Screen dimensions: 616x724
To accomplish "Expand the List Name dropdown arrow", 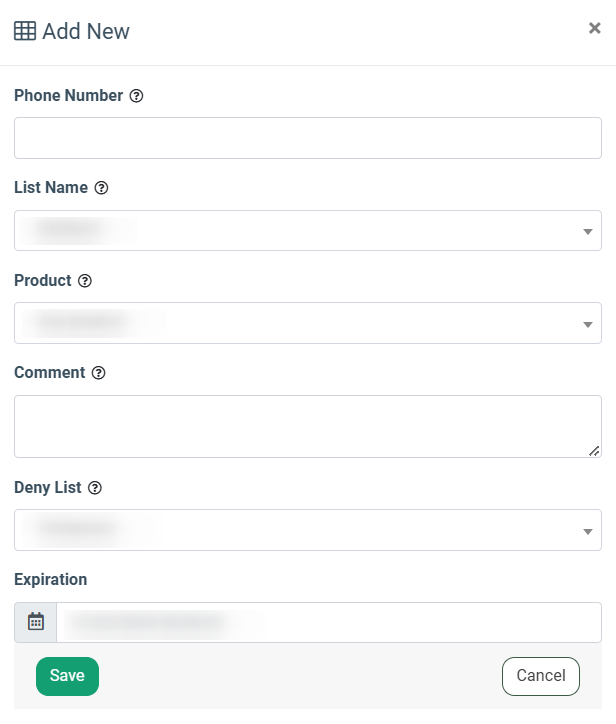I will coord(588,231).
